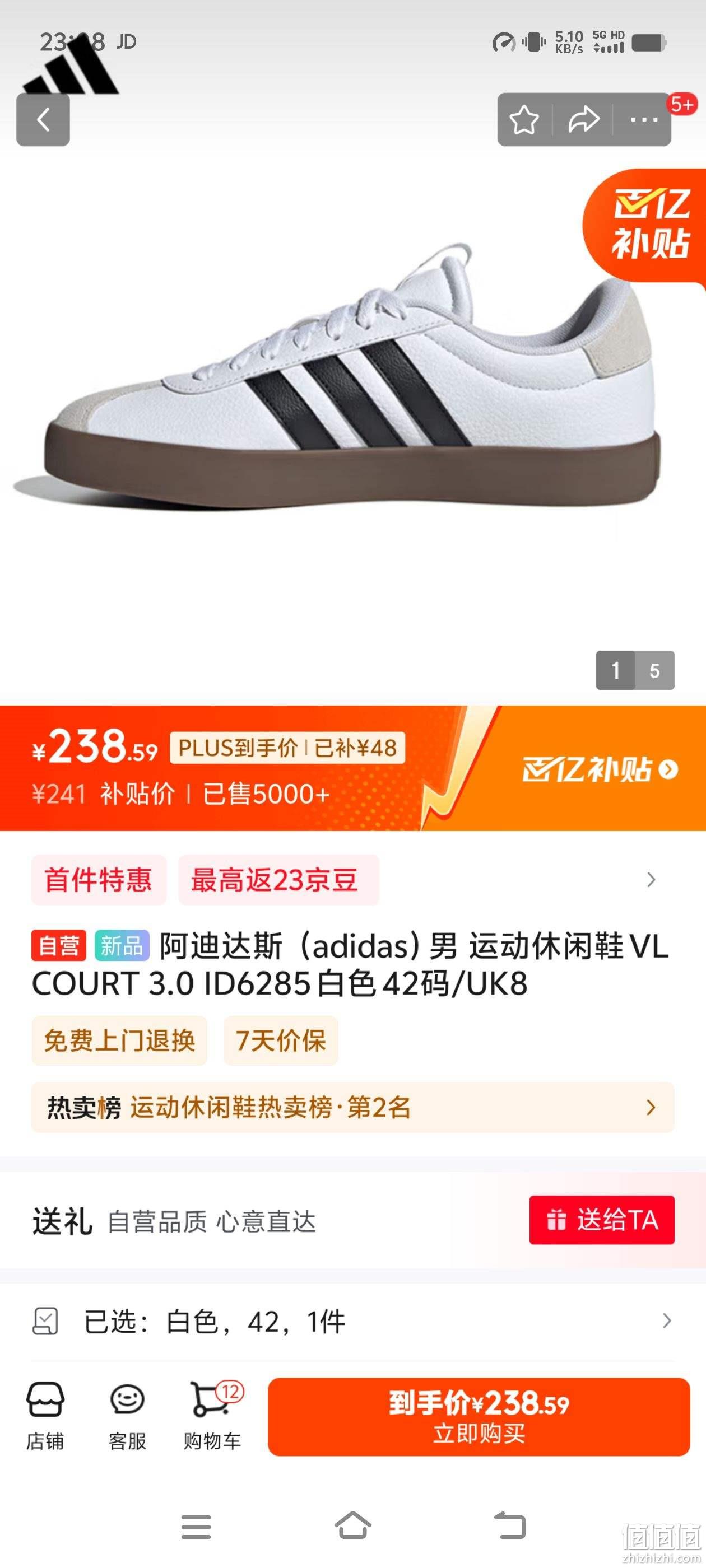Viewport: 706px width, 1568px height.
Task: Tap the Android home navigation button
Action: click(352, 1526)
